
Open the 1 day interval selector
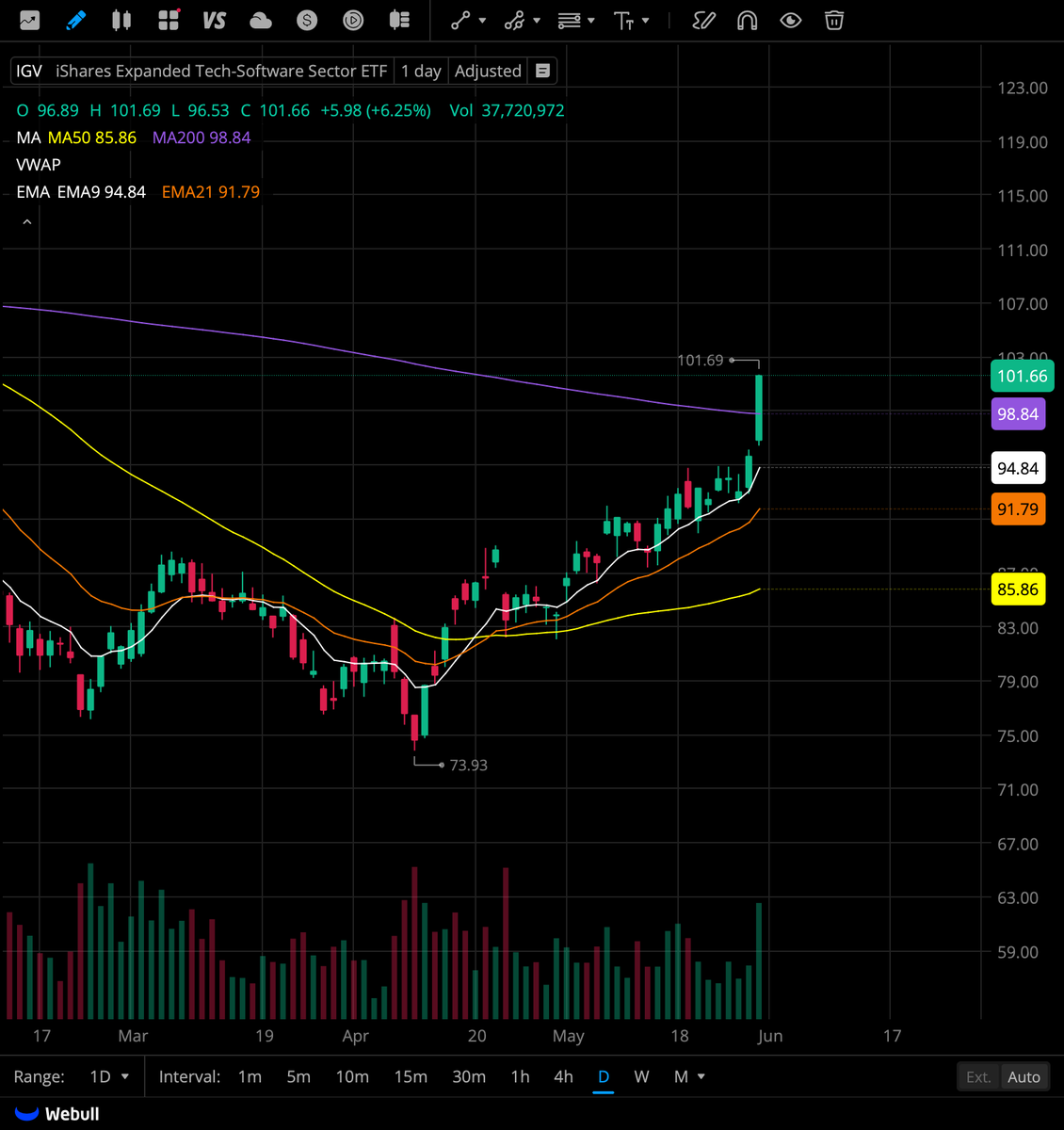coord(421,71)
